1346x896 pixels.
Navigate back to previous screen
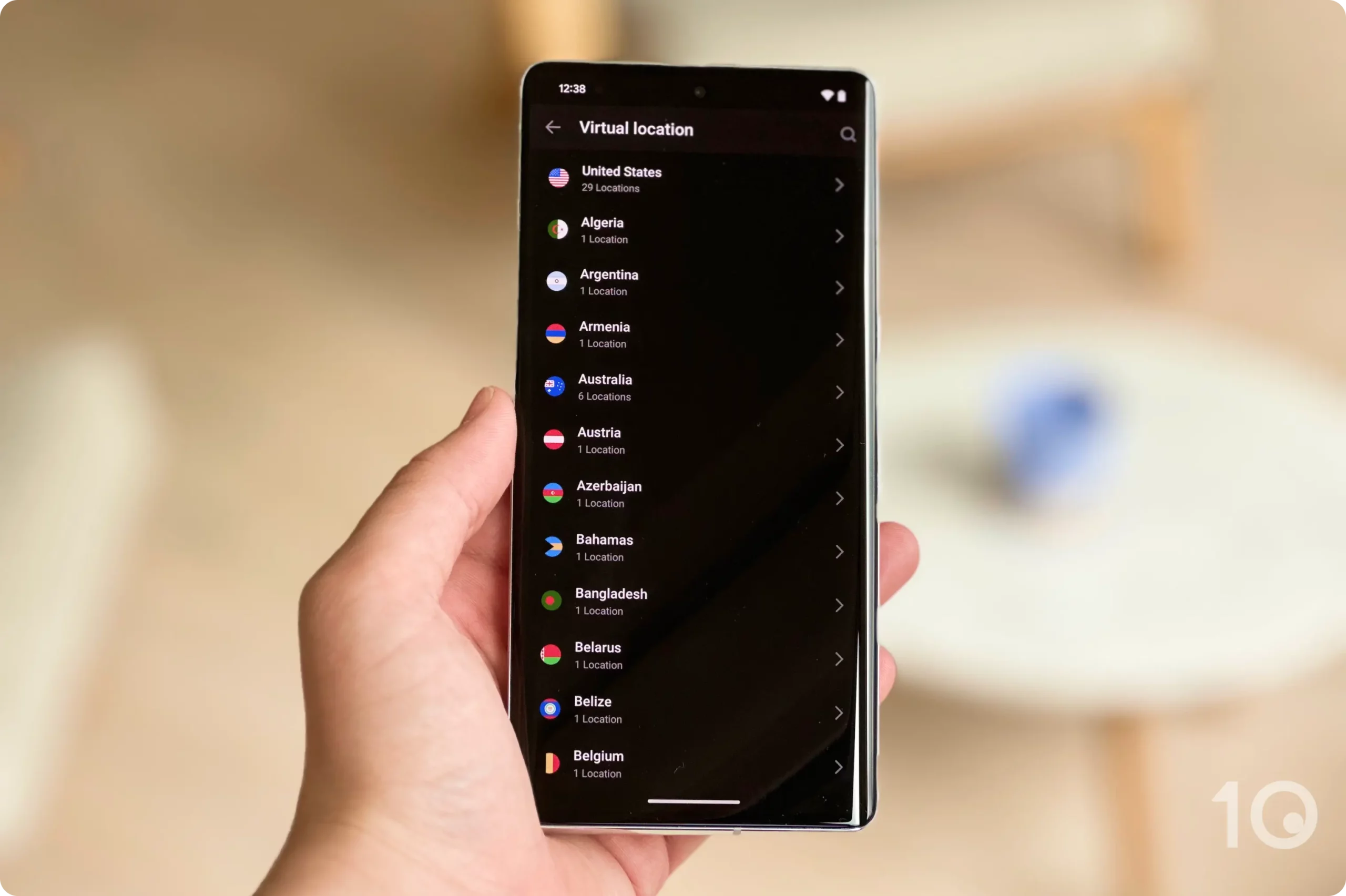[553, 128]
